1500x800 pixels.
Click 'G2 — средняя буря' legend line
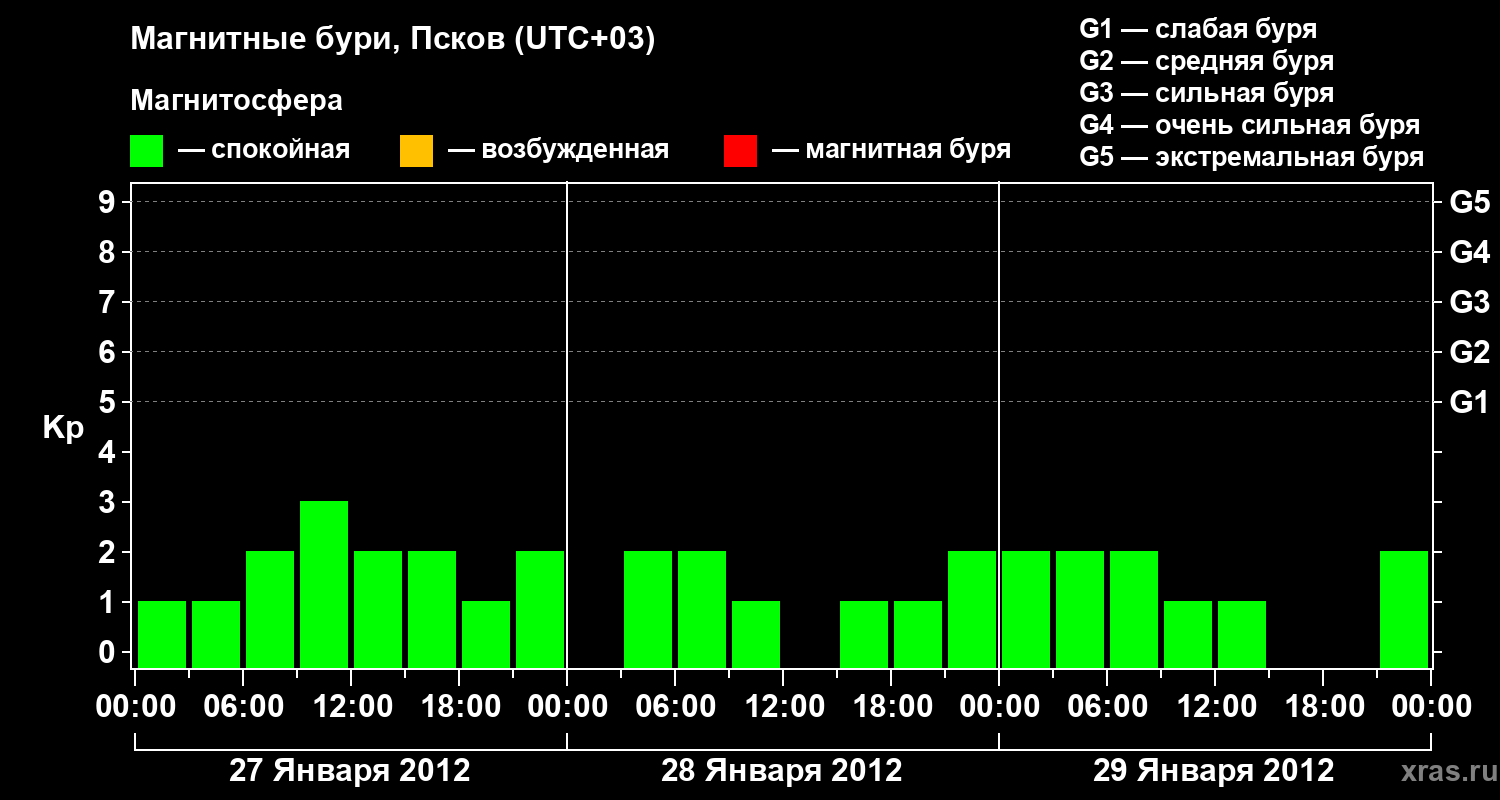1206,61
